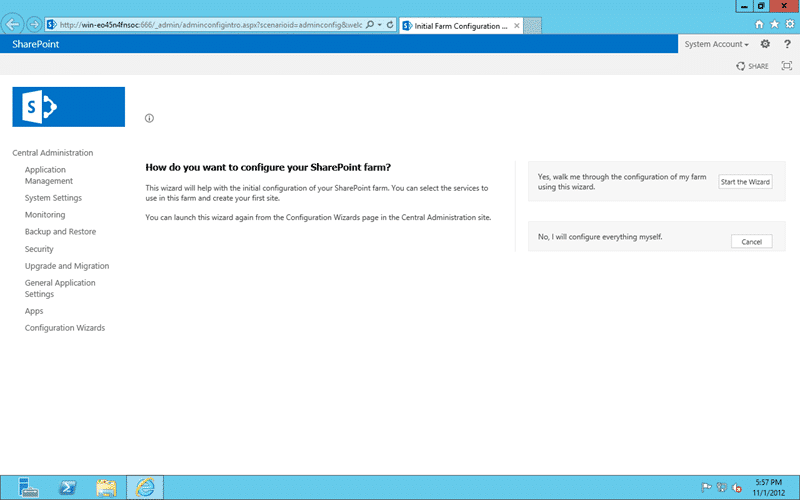Image resolution: width=800 pixels, height=500 pixels.
Task: Click Start the Wizard button
Action: [745, 182]
